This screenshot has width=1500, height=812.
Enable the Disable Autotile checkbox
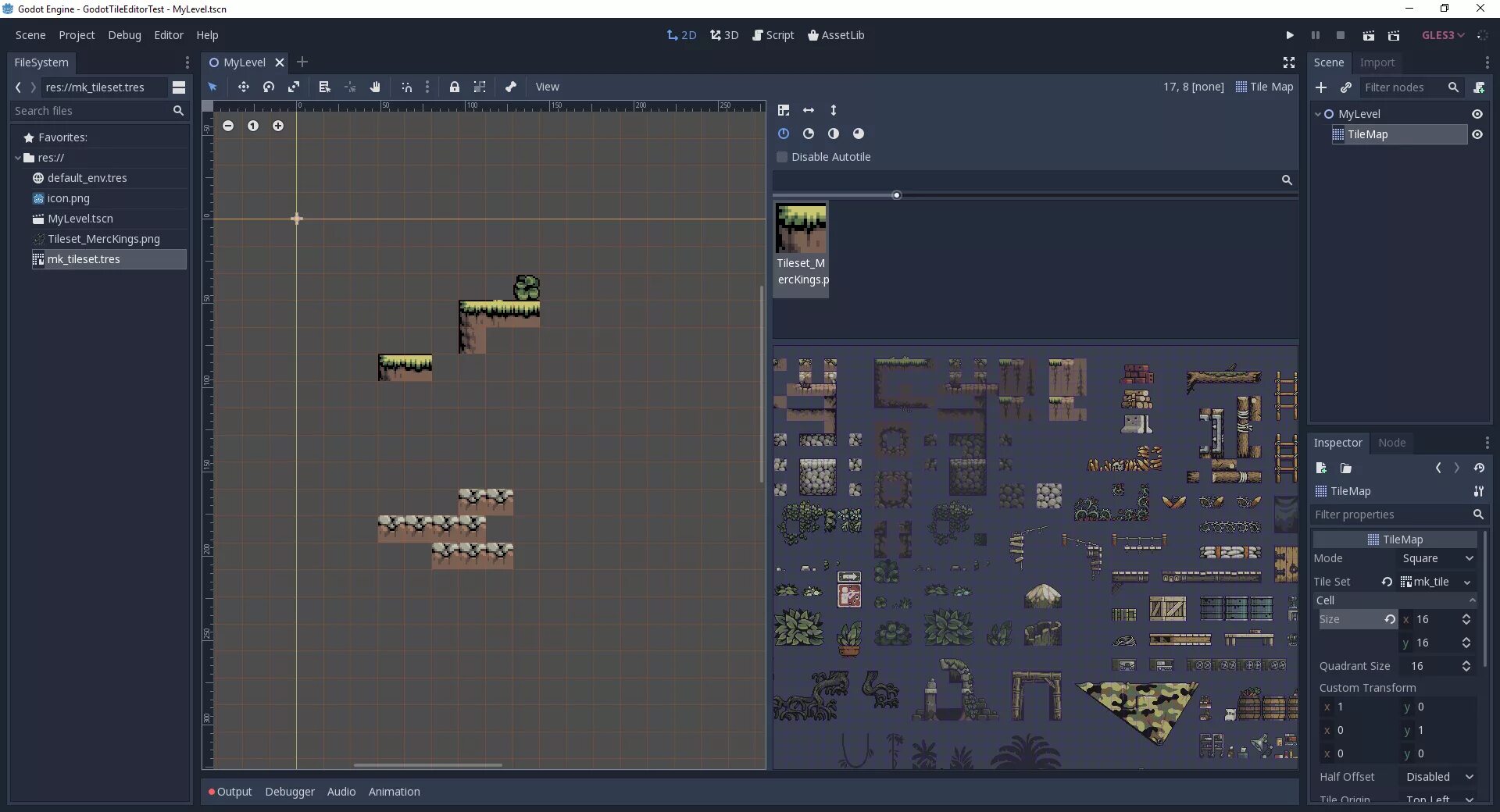click(x=782, y=157)
